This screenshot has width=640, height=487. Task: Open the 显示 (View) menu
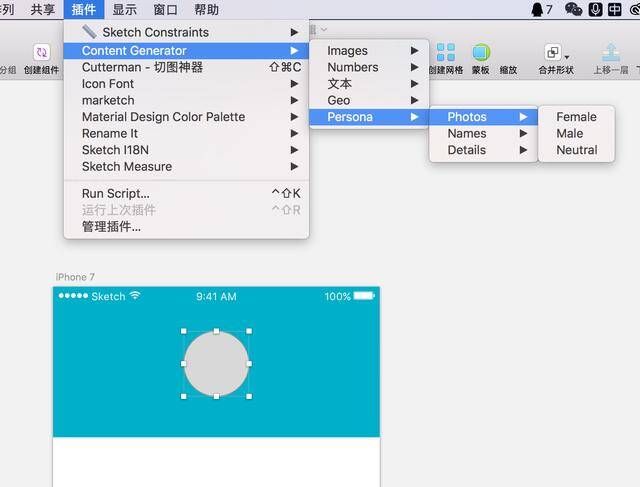124,9
